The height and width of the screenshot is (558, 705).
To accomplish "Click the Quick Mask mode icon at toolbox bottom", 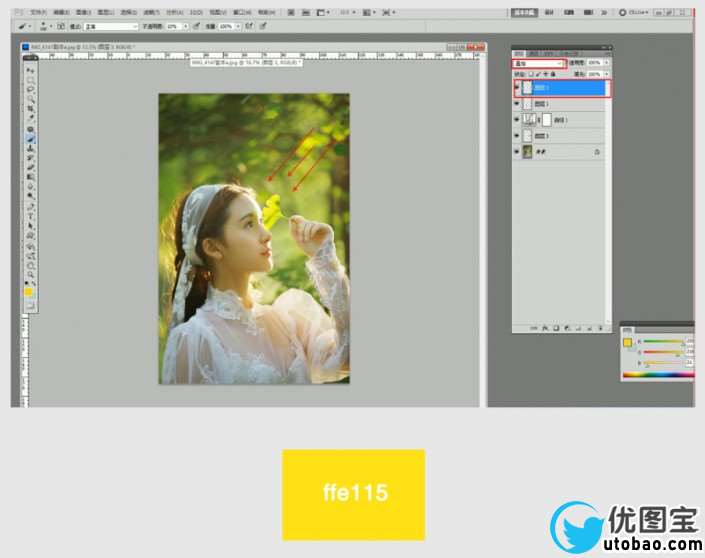I will tap(30, 305).
